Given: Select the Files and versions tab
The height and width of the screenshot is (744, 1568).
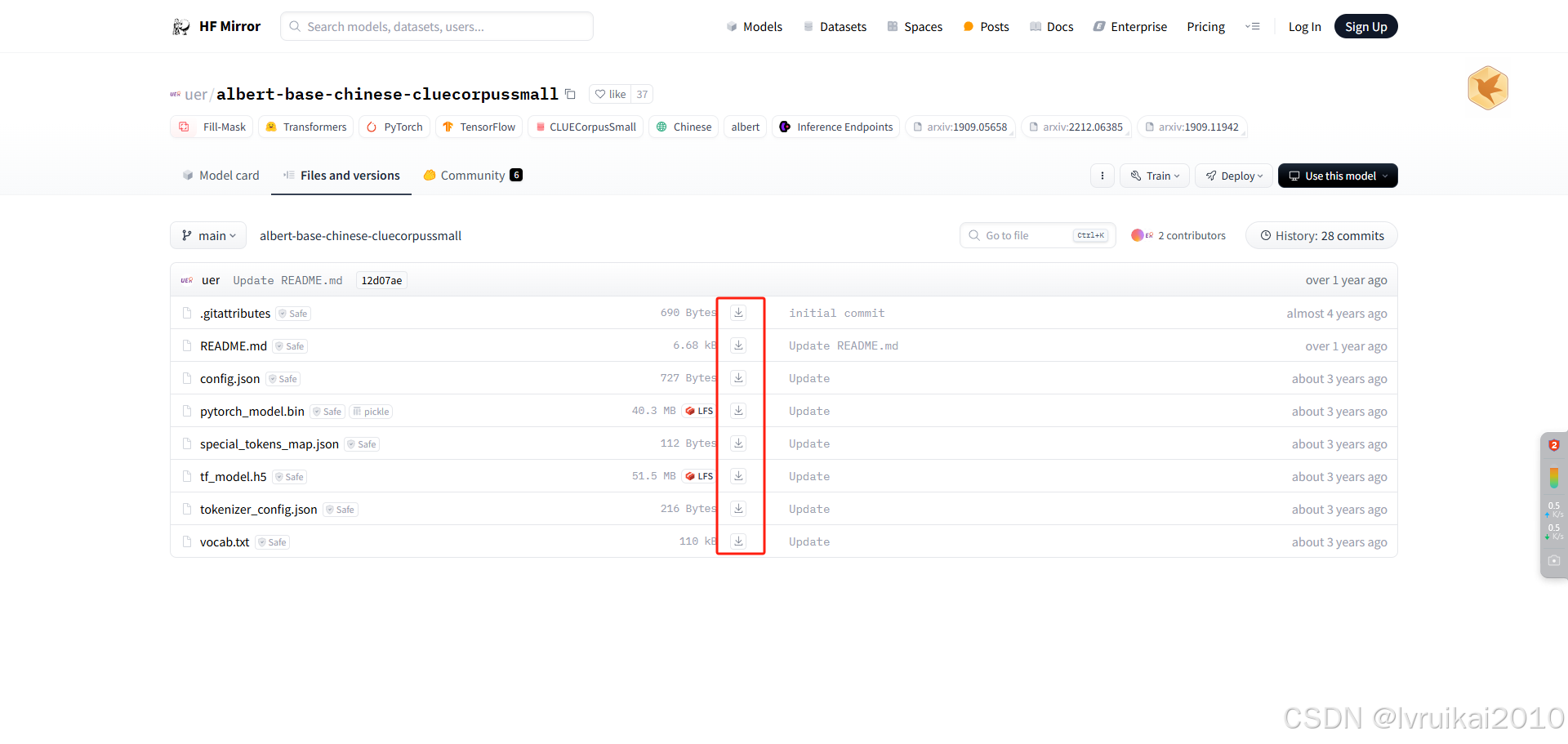Looking at the screenshot, I should 341,176.
